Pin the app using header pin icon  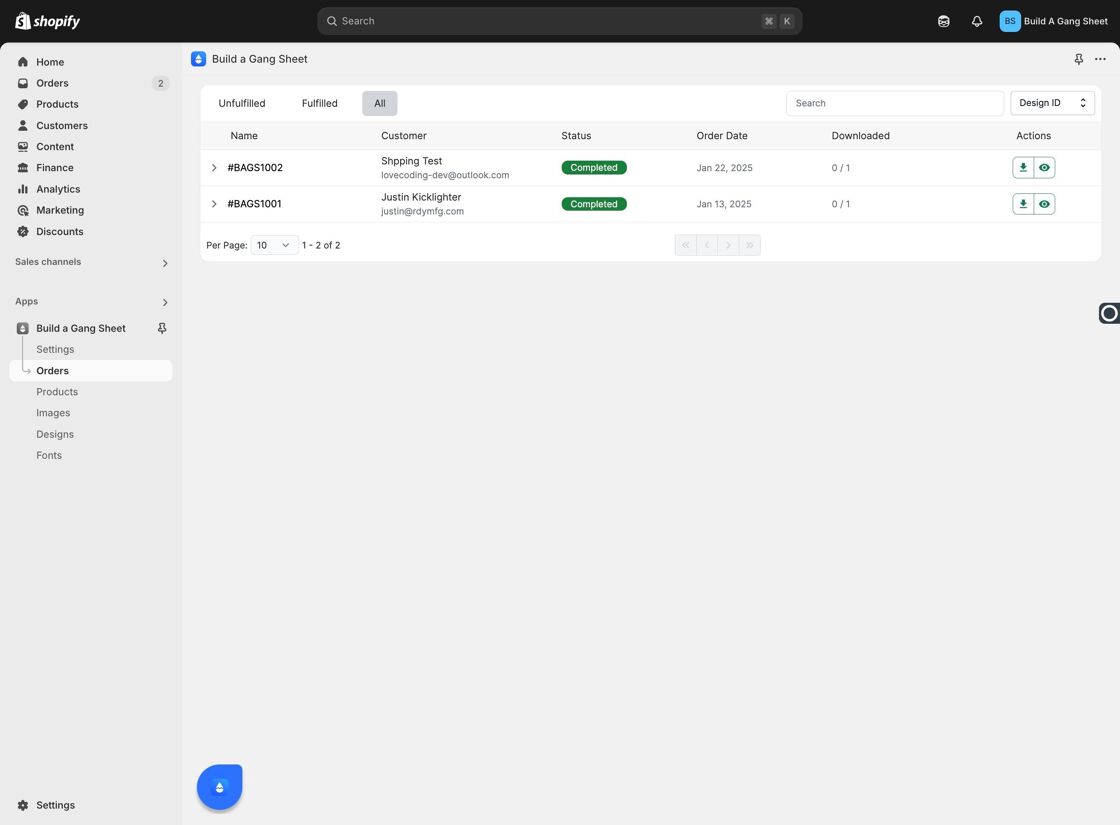(x=1079, y=59)
